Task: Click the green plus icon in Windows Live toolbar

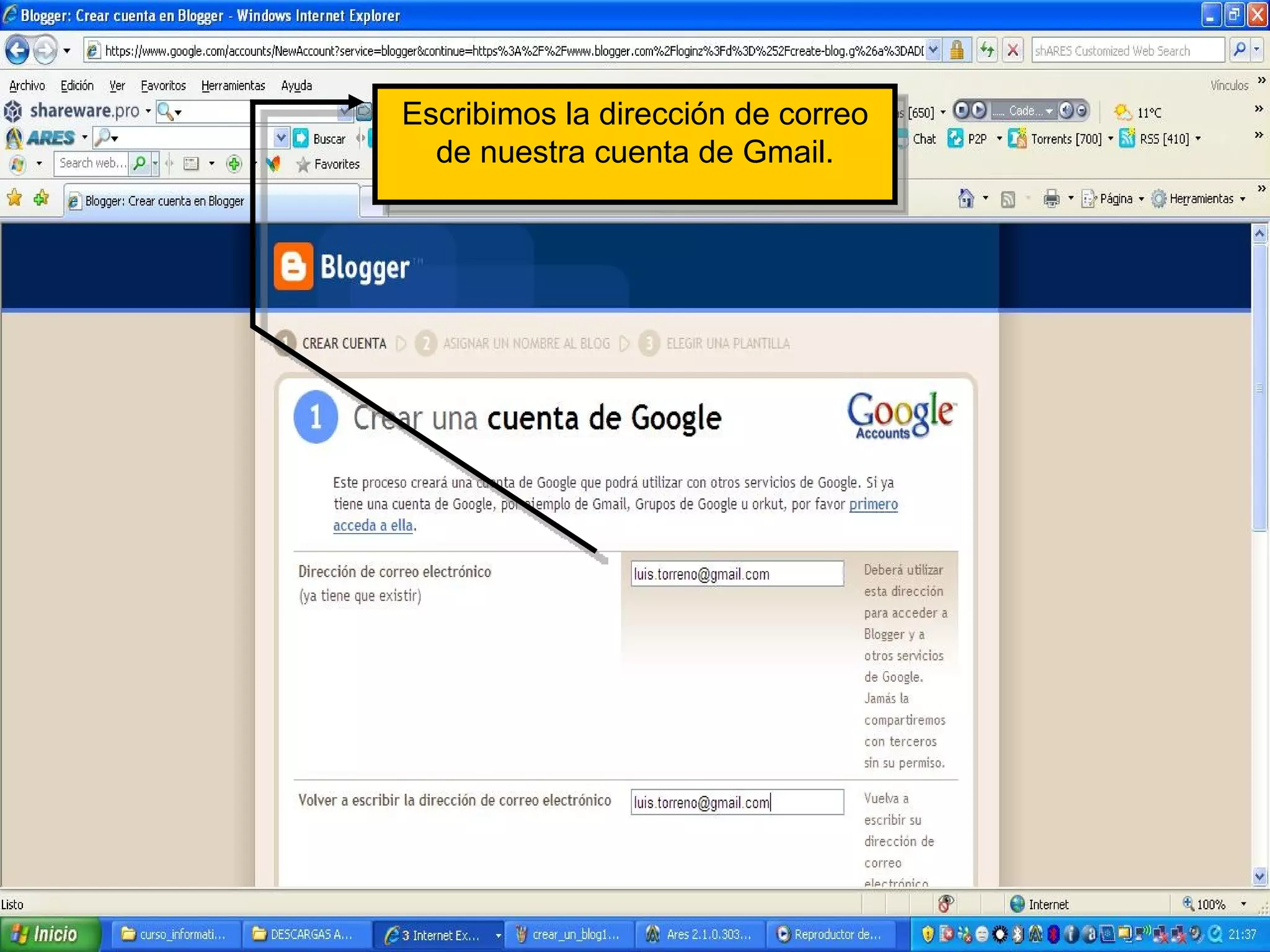Action: 234,164
